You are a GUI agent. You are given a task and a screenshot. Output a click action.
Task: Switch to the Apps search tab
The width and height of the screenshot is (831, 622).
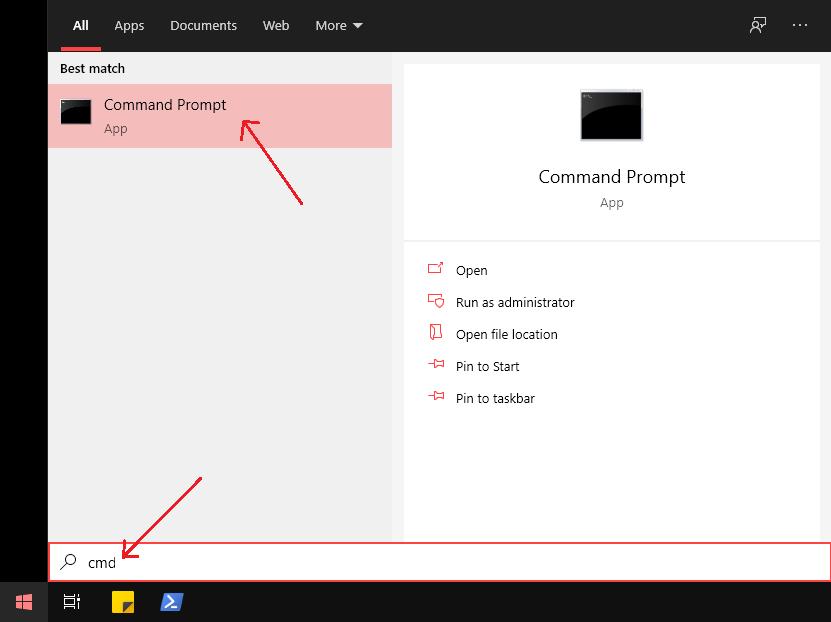129,25
